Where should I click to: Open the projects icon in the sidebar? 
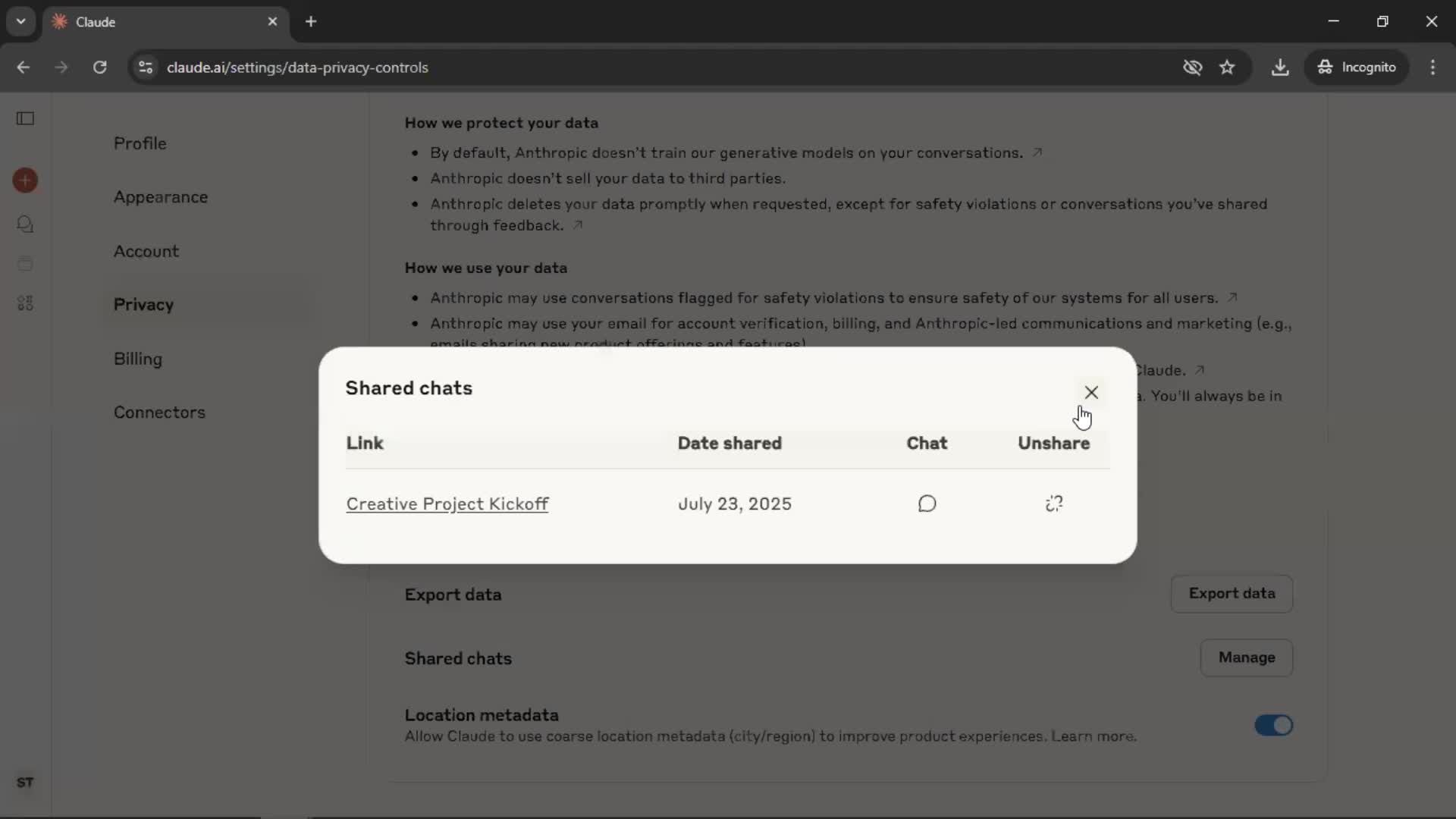pos(25,264)
